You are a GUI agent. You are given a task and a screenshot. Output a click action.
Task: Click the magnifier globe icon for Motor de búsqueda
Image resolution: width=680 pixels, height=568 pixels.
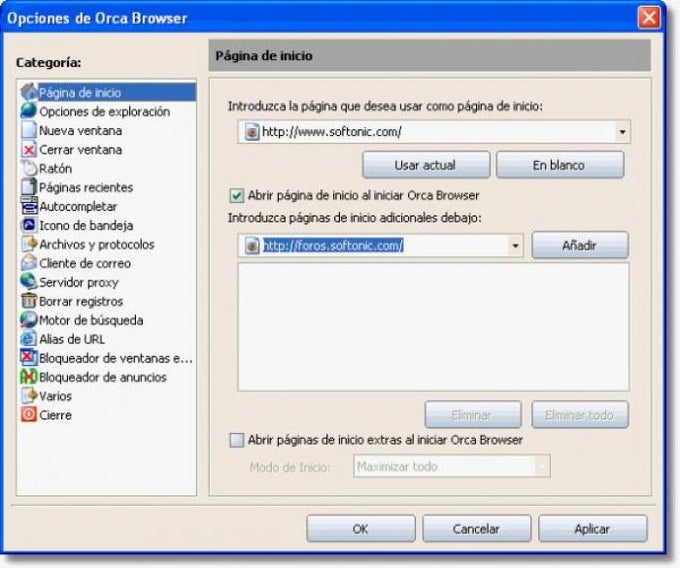click(29, 320)
